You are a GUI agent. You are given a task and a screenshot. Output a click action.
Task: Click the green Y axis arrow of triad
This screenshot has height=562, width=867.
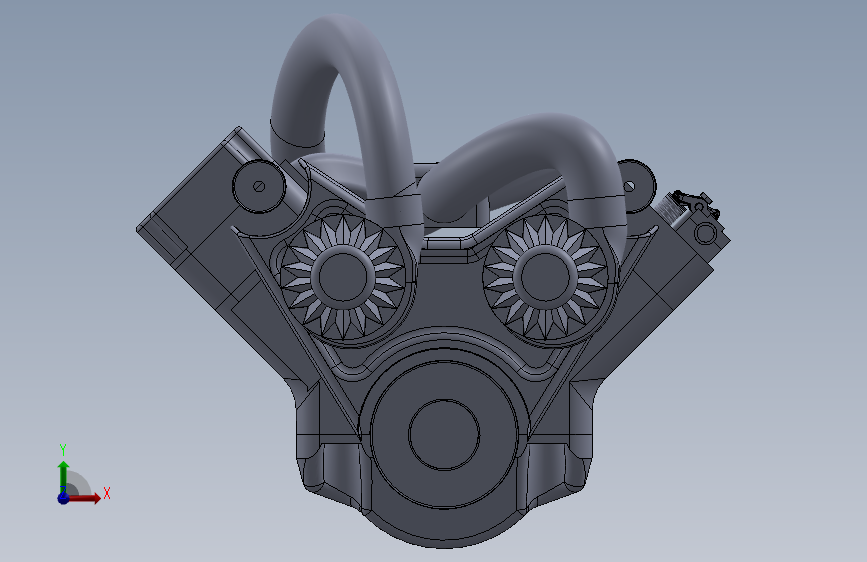(x=64, y=477)
